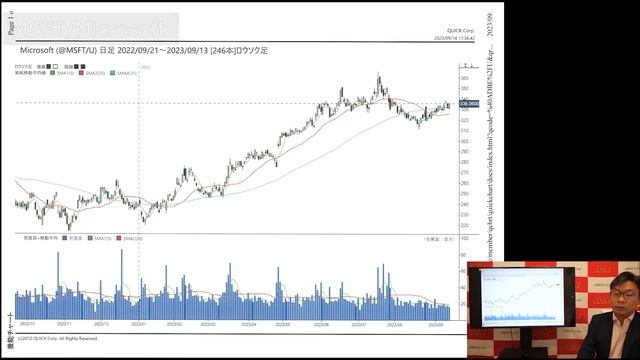
Task: Click the '100' volume axis label
Action: (x=464, y=238)
